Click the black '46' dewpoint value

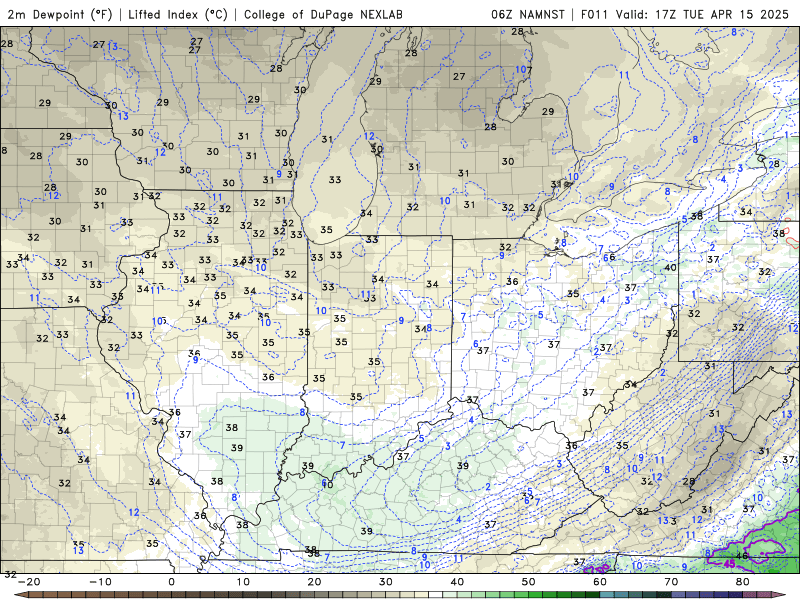(742, 556)
